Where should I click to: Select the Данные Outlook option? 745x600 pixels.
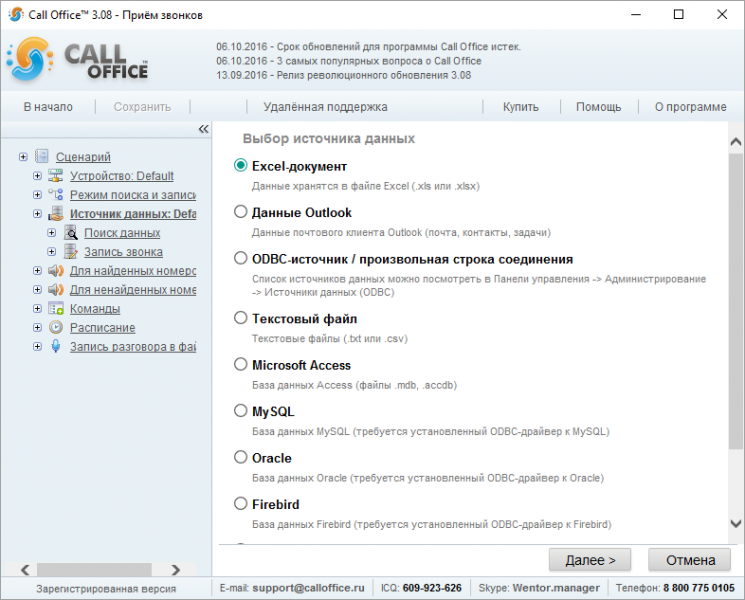point(240,211)
